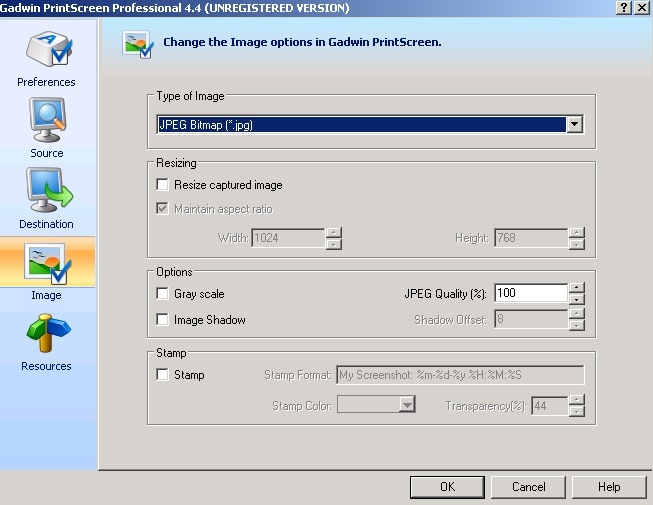
Task: Open the Preferences section icon
Action: [49, 49]
